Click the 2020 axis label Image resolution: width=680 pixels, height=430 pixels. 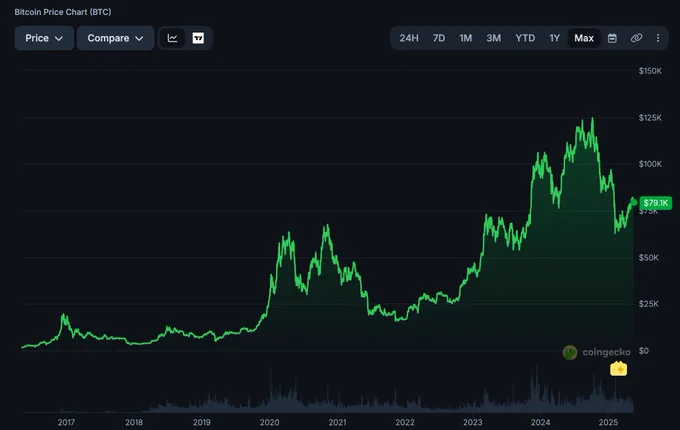pyautogui.click(x=269, y=422)
